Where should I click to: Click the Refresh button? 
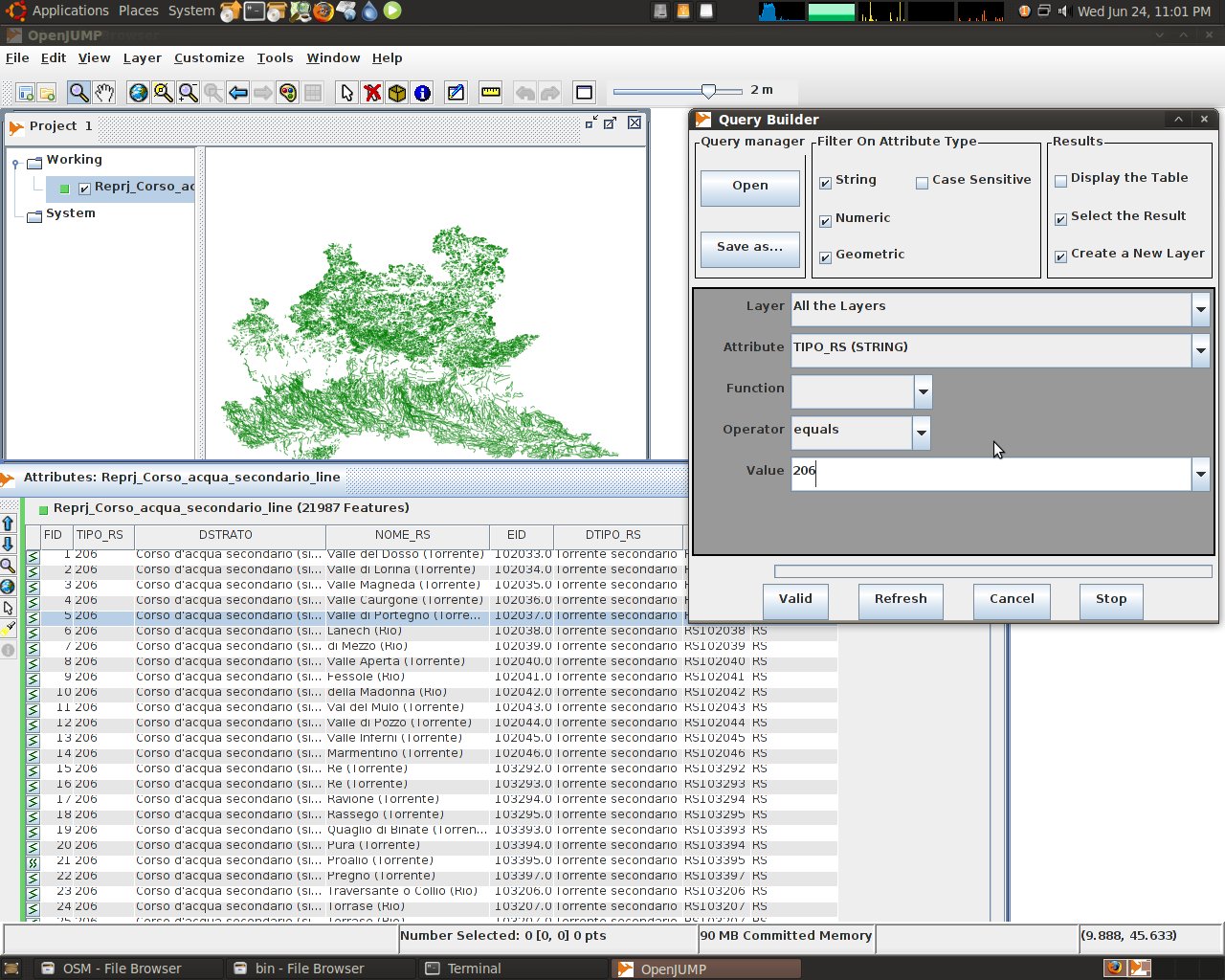coord(901,601)
